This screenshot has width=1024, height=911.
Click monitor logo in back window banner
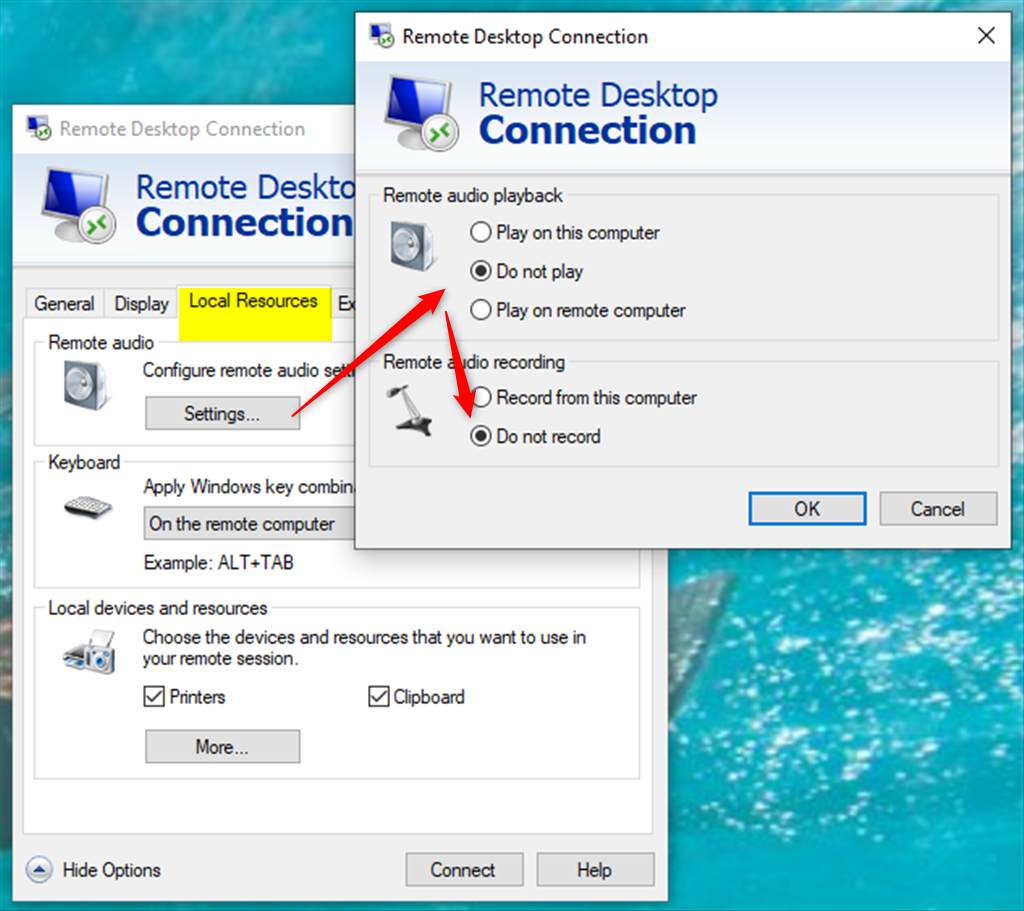(78, 206)
